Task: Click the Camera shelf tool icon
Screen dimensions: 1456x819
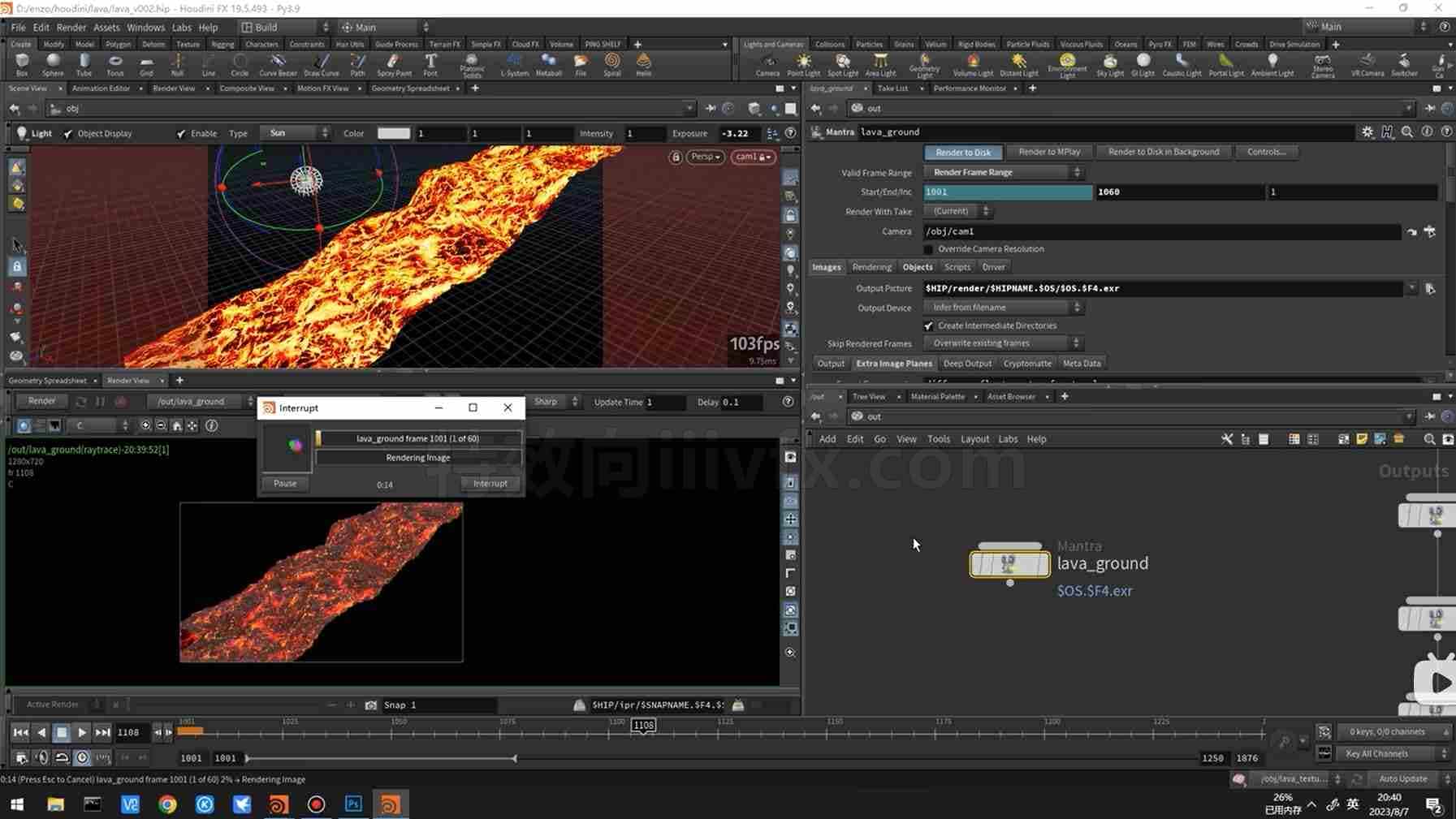Action: click(767, 64)
